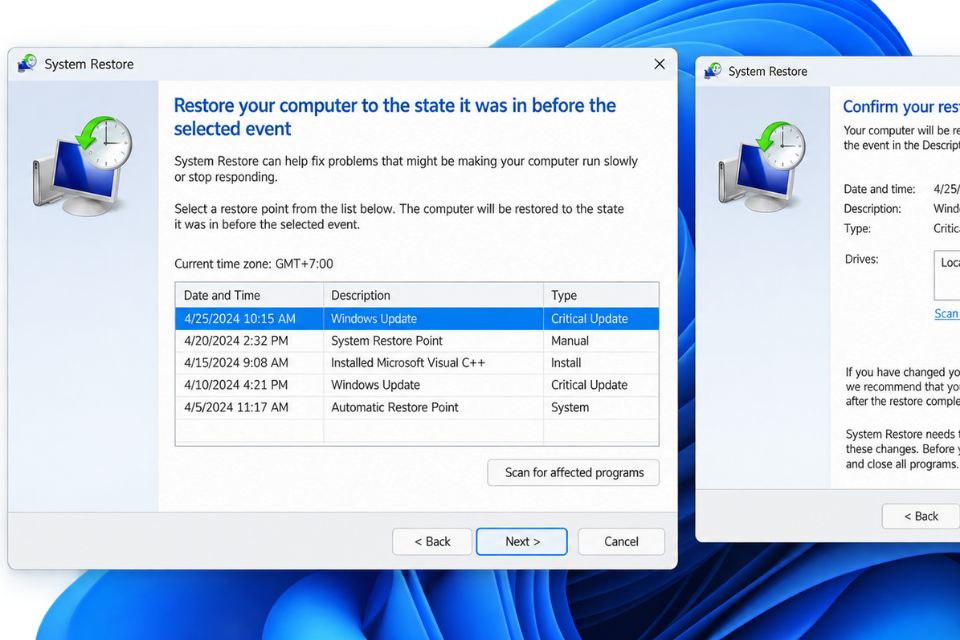Viewport: 960px width, 640px height.
Task: Close the main System Restore window
Action: [659, 64]
